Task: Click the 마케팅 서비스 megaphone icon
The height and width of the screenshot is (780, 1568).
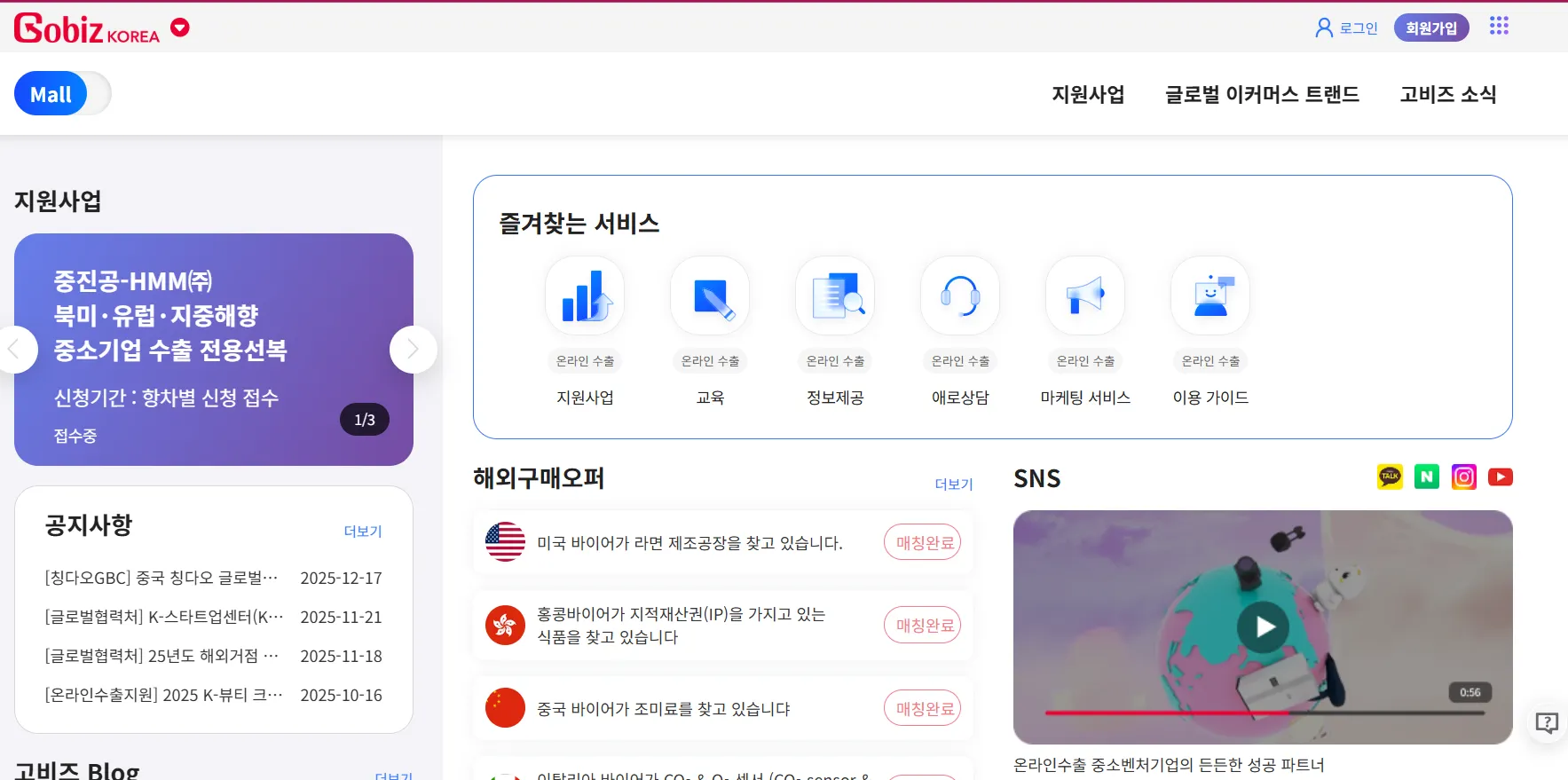Action: [1085, 296]
